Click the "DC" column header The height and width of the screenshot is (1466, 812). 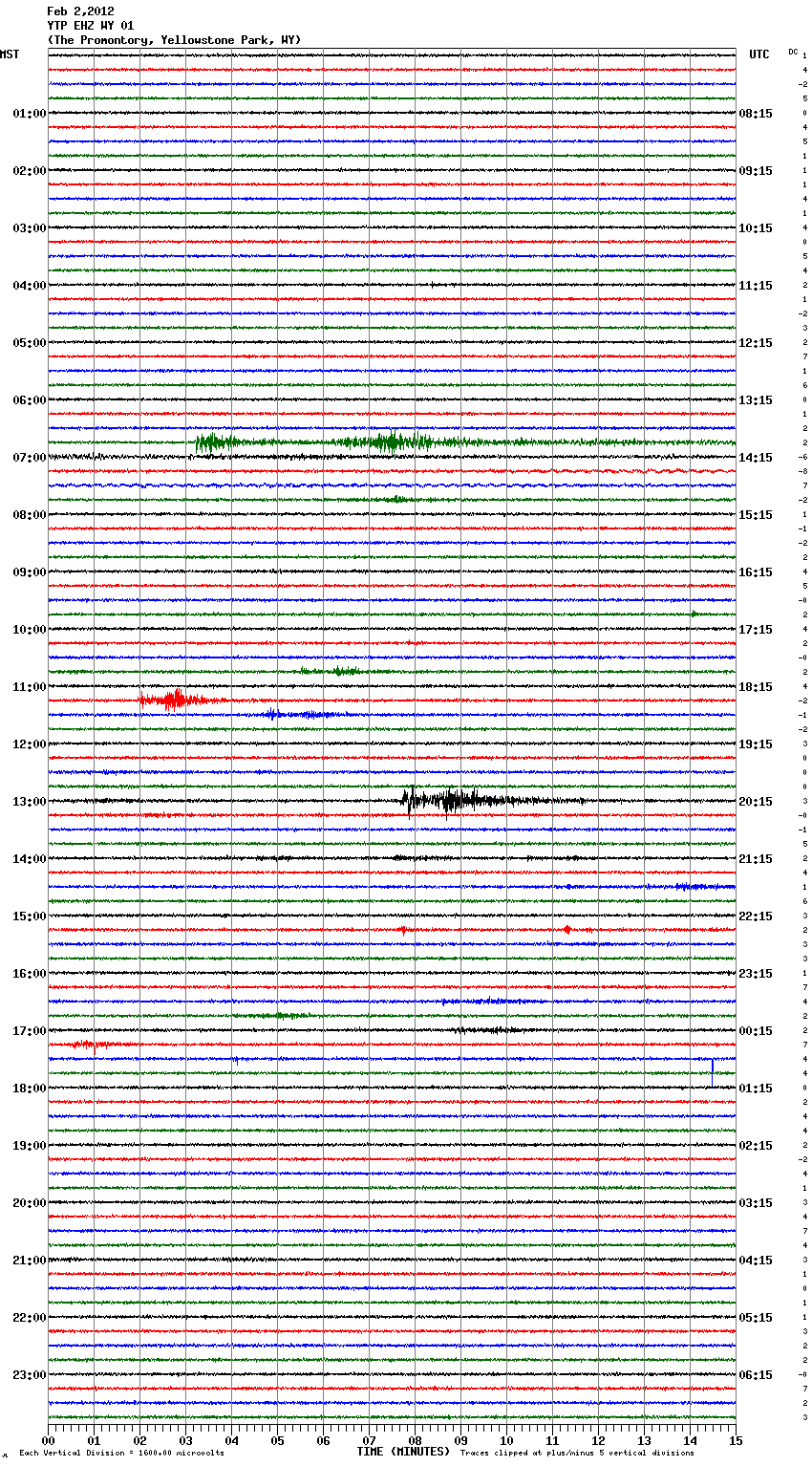pyautogui.click(x=793, y=52)
